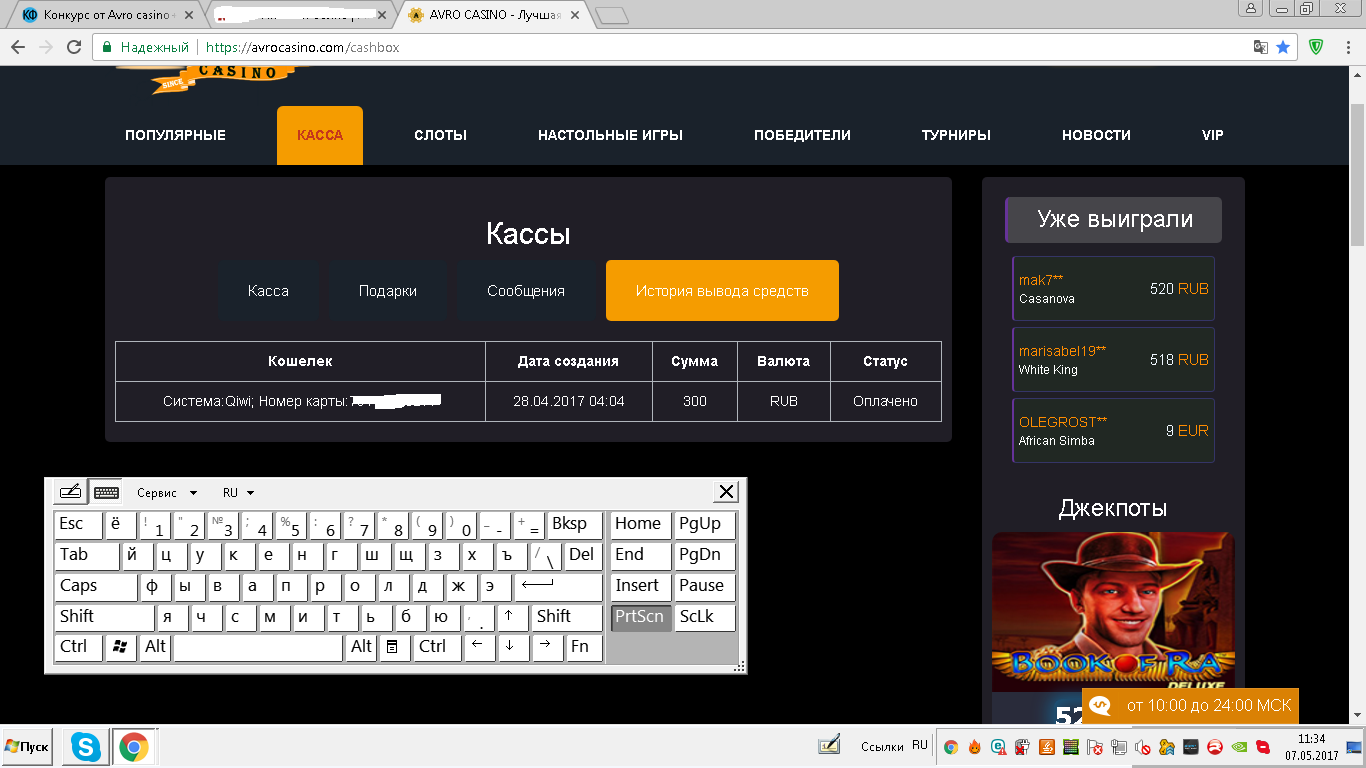Switch to the Подарки tab
1366x768 pixels.
pyautogui.click(x=388, y=291)
